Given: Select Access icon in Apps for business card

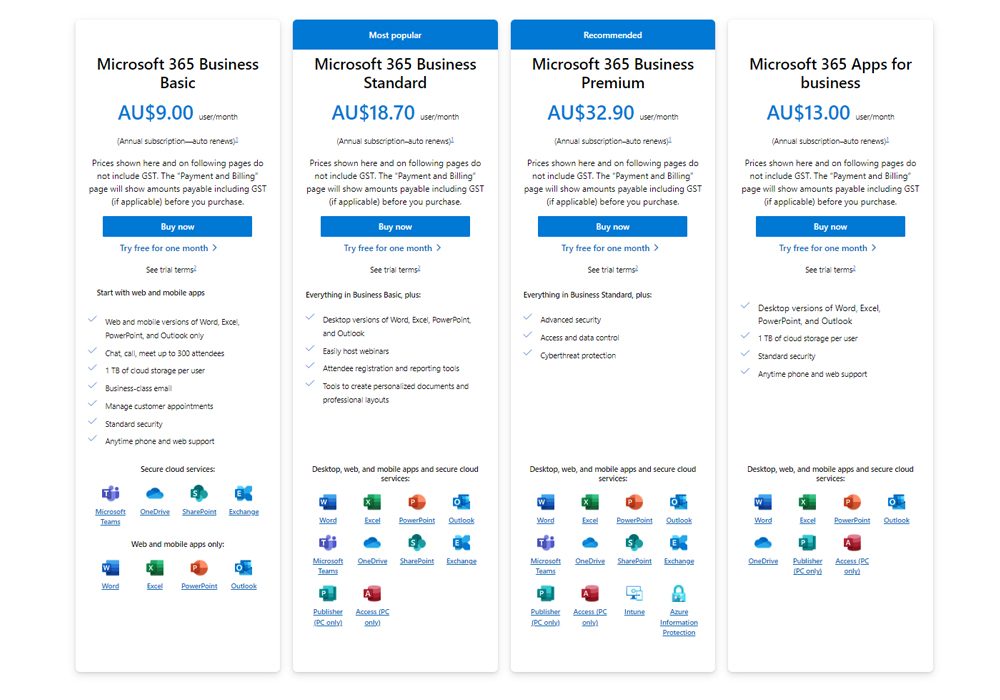Looking at the screenshot, I should point(852,543).
